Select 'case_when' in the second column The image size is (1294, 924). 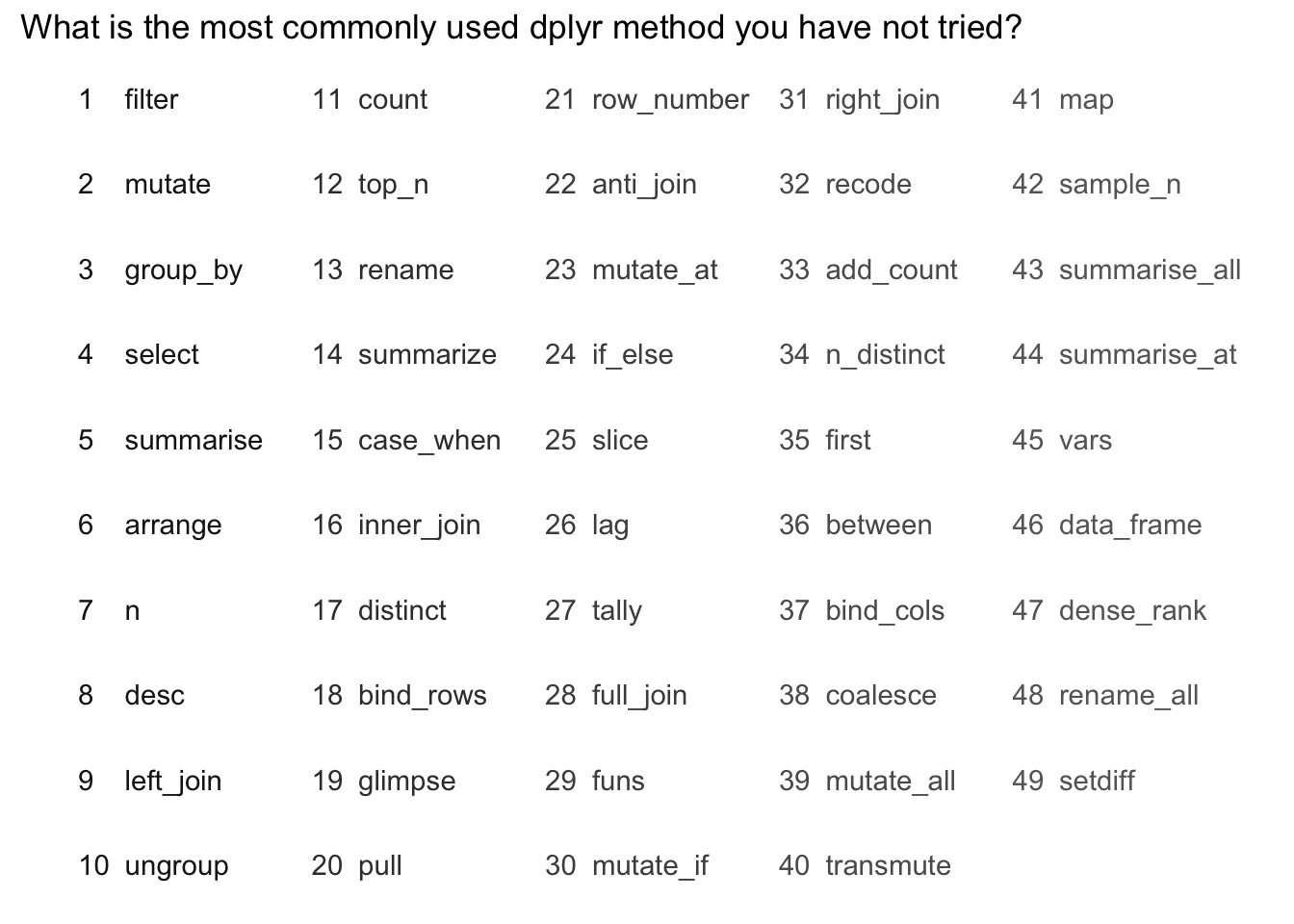[x=429, y=441]
